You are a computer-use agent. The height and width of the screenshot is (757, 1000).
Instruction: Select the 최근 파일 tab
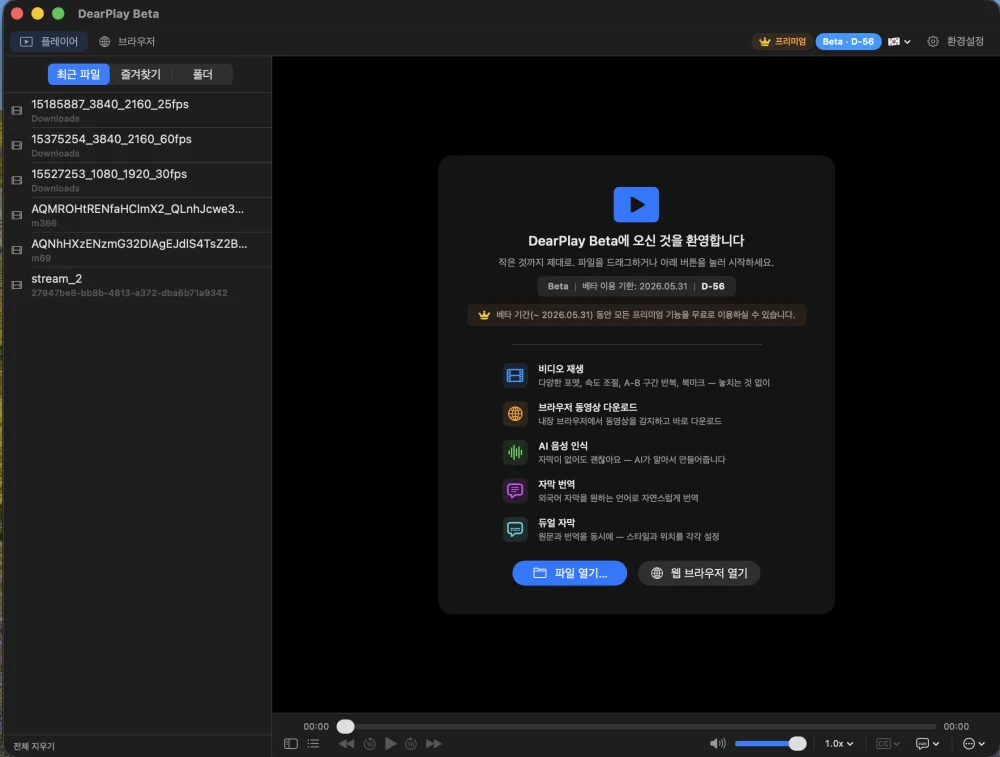click(78, 74)
